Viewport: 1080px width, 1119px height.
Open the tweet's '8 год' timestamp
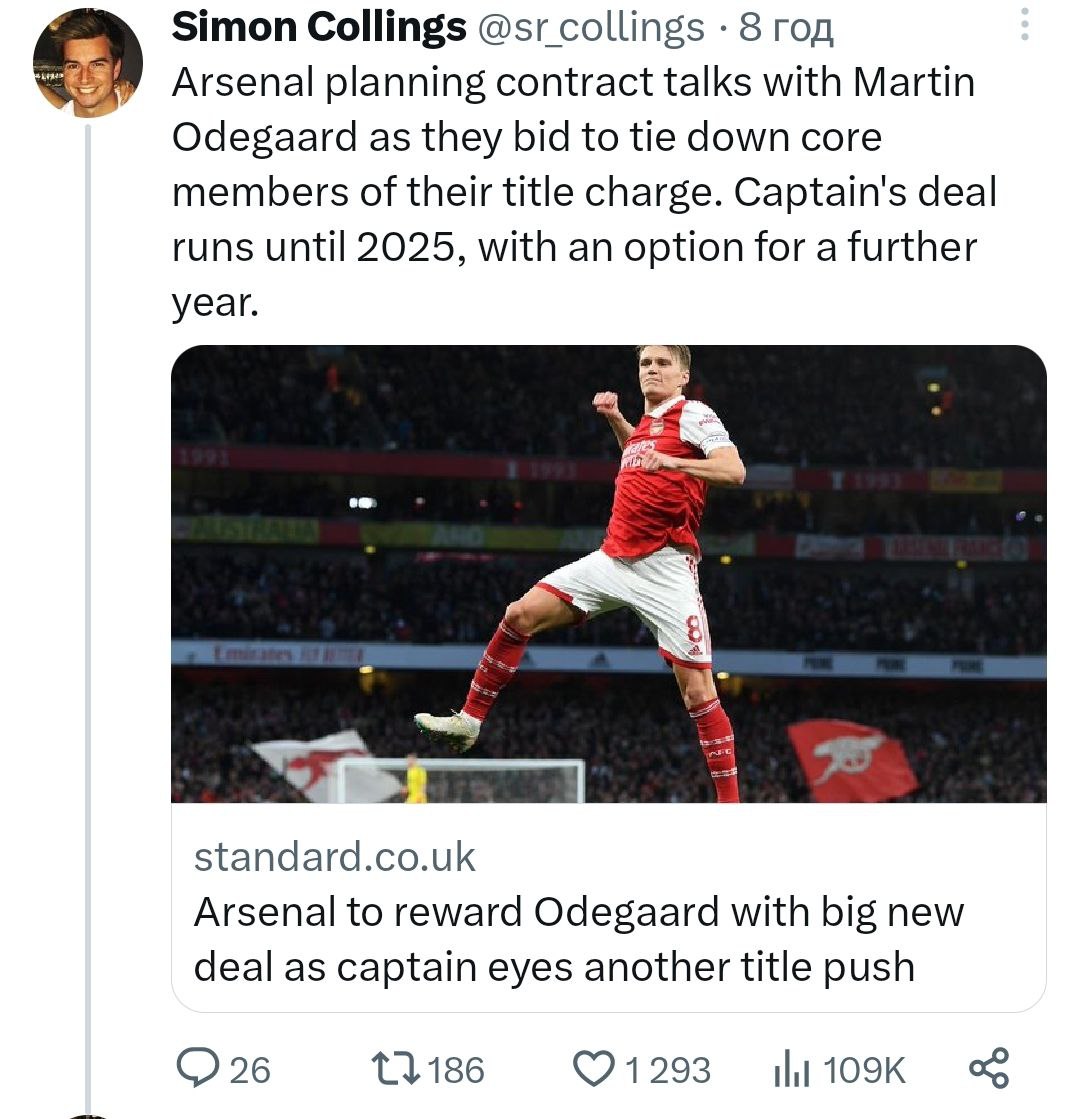pyautogui.click(x=785, y=28)
